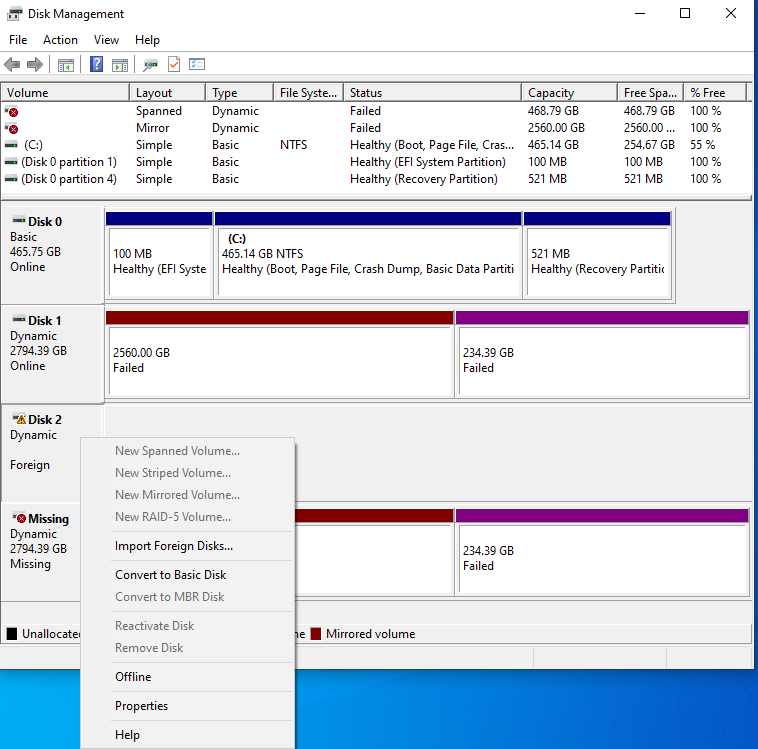This screenshot has width=758, height=749.
Task: Open the checklist settings toolbar icon
Action: click(x=197, y=64)
